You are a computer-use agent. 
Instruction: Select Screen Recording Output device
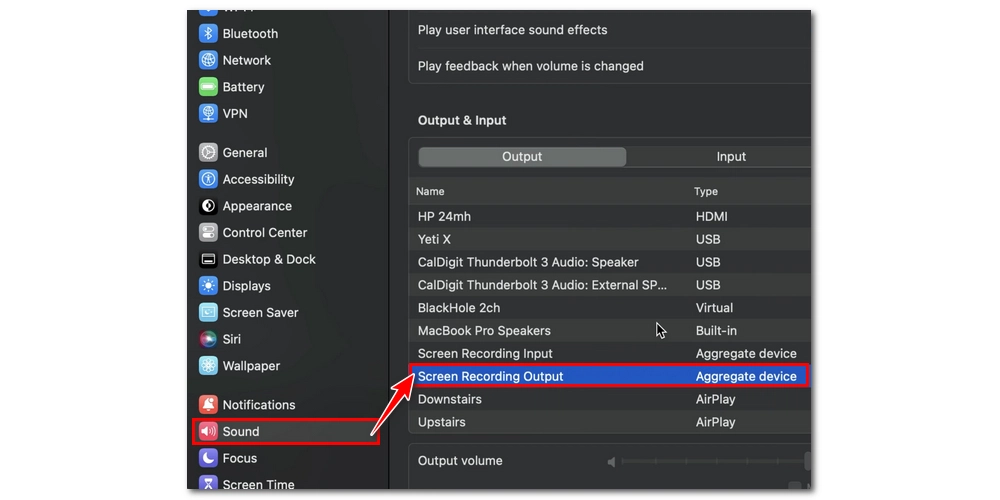point(610,376)
